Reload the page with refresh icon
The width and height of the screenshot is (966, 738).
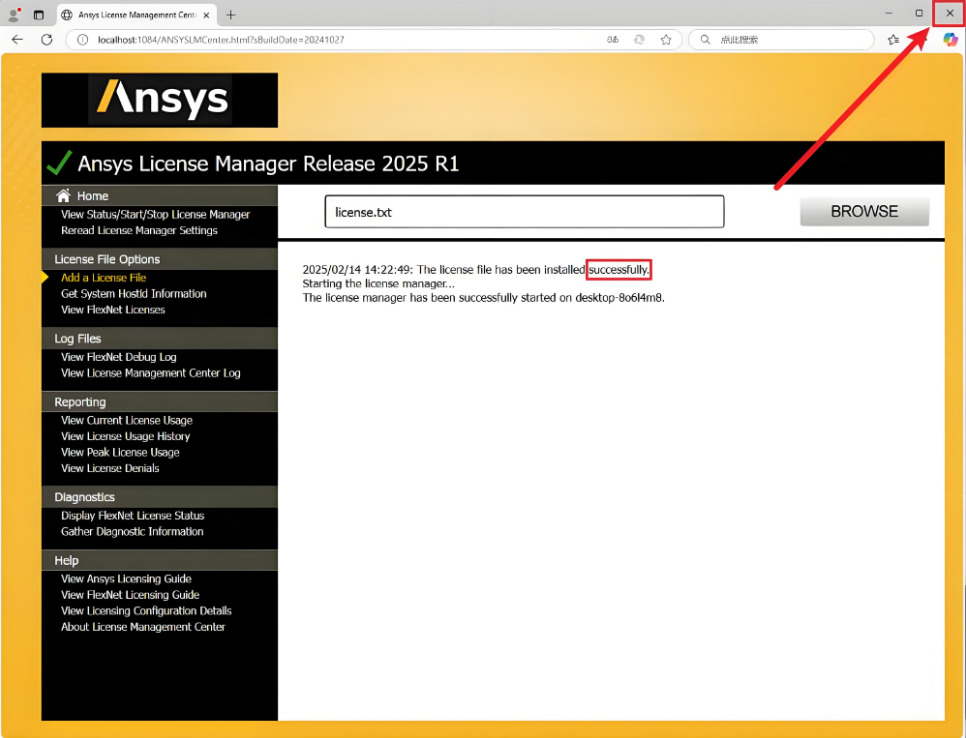tap(47, 39)
